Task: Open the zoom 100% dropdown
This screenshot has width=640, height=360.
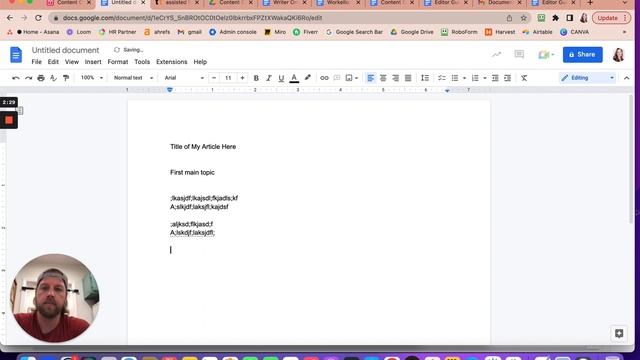Action: (91, 78)
